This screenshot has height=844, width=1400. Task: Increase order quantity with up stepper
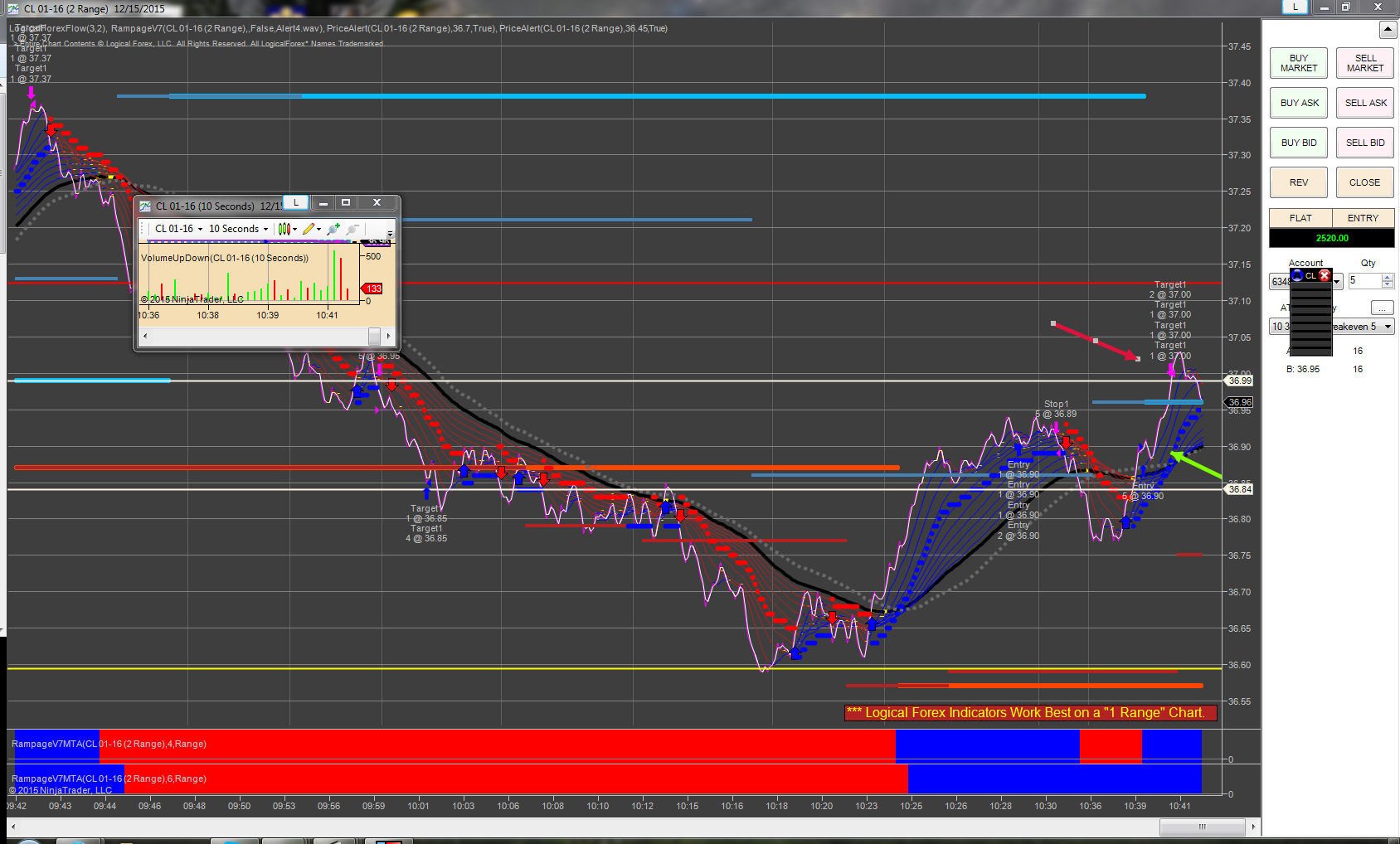coord(1388,278)
